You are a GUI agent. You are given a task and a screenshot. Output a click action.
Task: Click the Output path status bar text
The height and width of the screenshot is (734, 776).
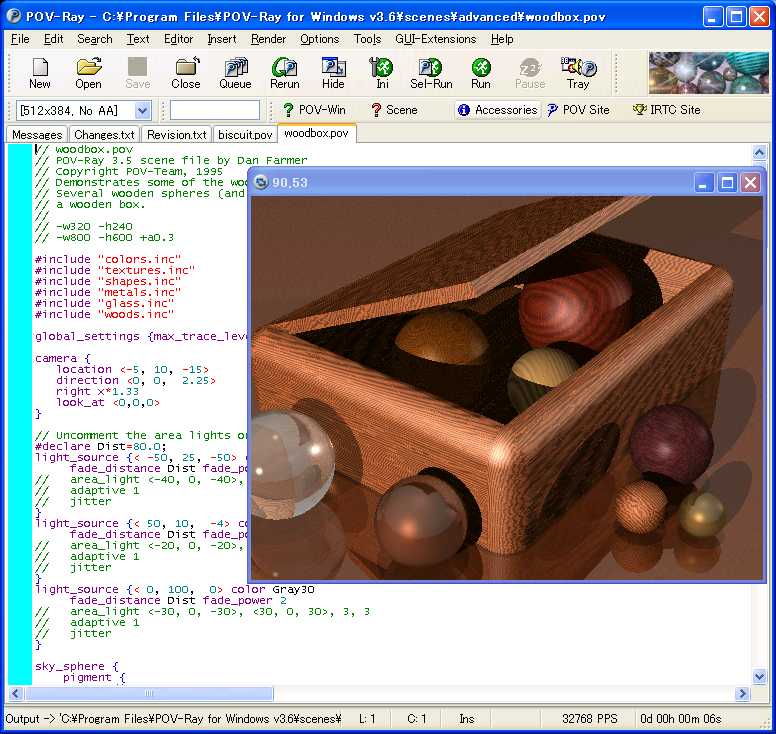(173, 719)
